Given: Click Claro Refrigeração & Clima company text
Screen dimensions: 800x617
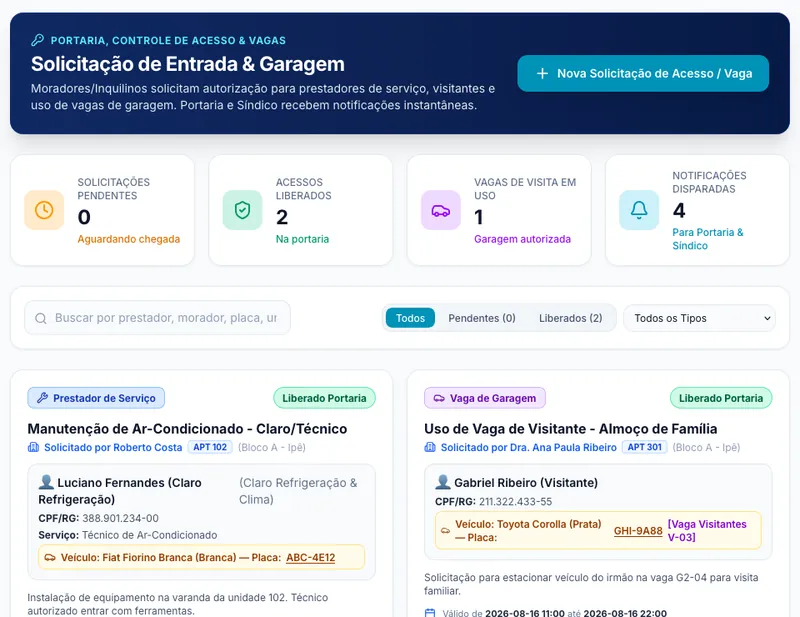Looking at the screenshot, I should (298, 491).
